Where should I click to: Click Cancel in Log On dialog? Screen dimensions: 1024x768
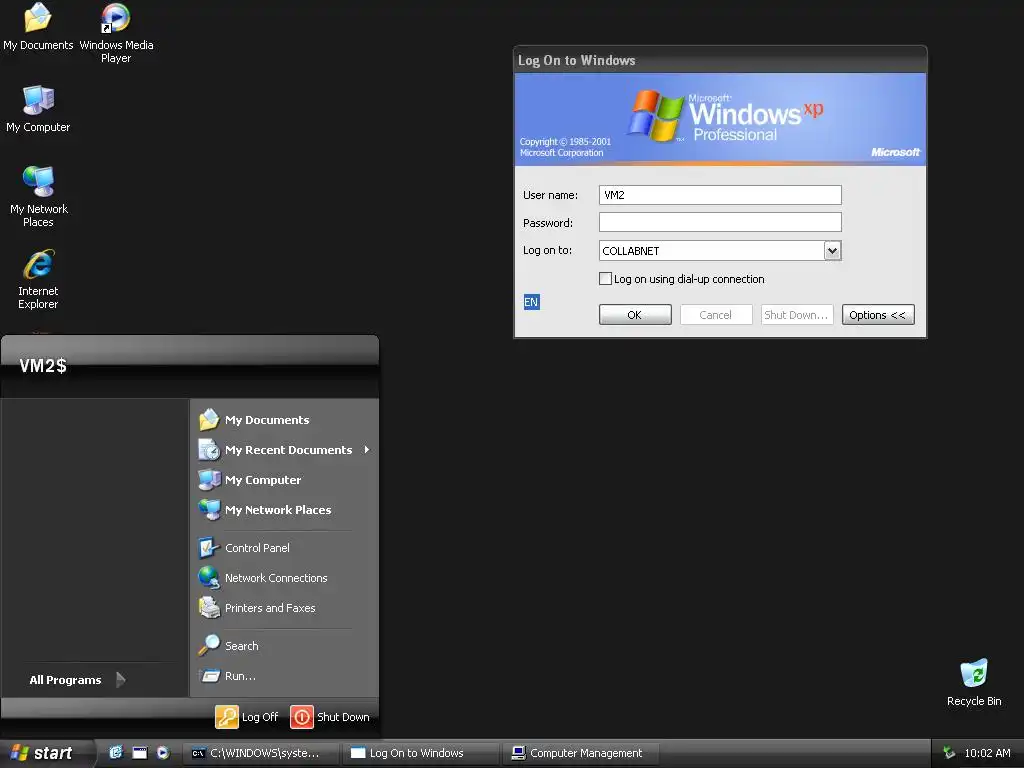click(716, 315)
